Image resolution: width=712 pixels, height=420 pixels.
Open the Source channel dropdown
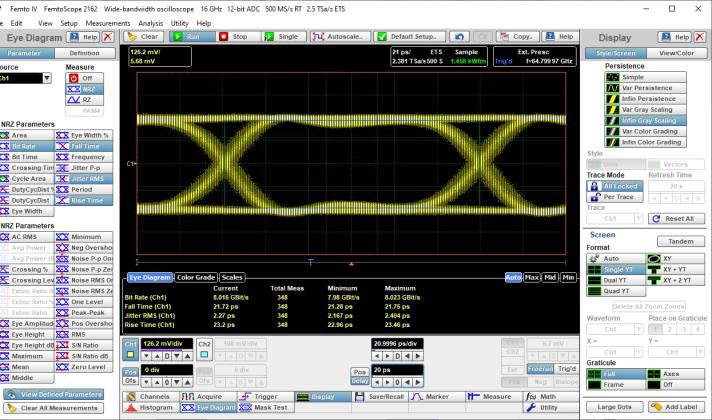pyautogui.click(x=46, y=78)
